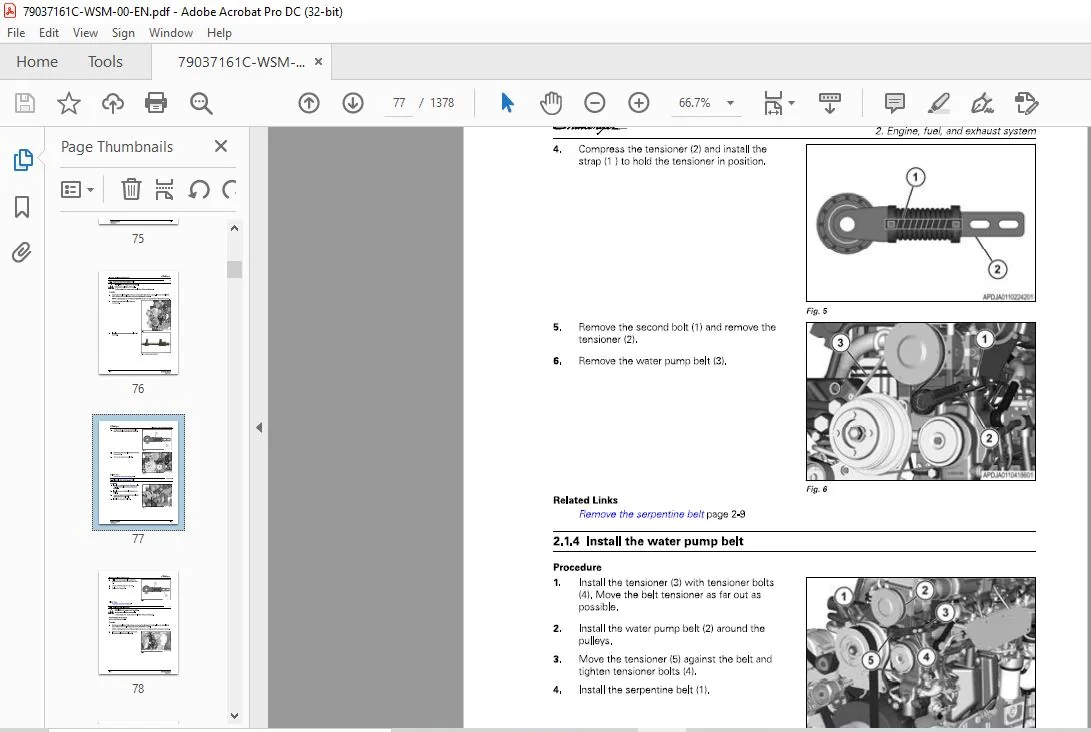Image resolution: width=1091 pixels, height=732 pixels.
Task: Select the Highlight text tool
Action: pos(939,103)
